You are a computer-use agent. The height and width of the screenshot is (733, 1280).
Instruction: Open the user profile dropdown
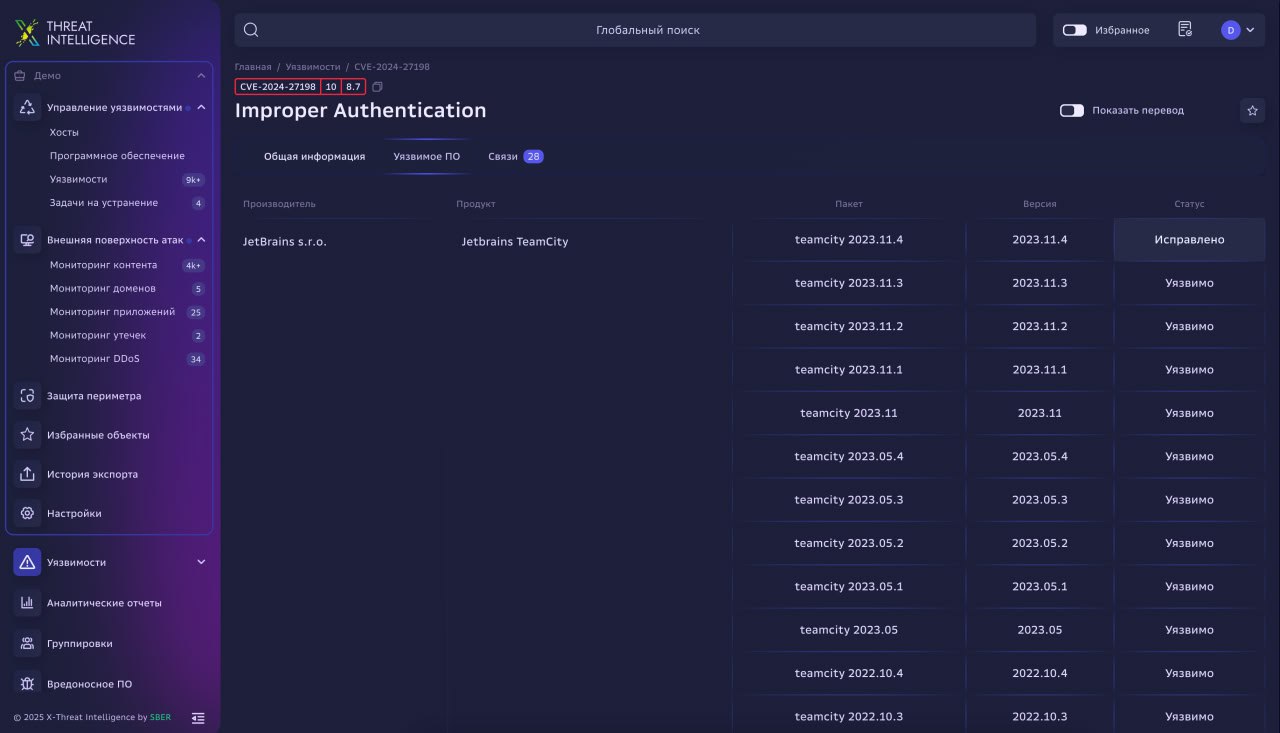pos(1238,30)
